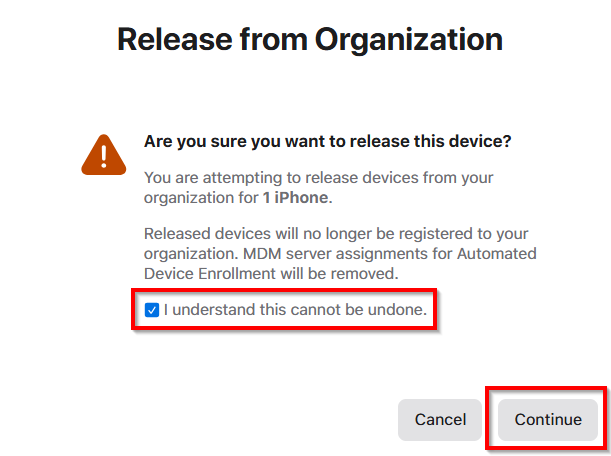Click the word 'Release' in the dialog title
The height and width of the screenshot is (456, 611).
tap(175, 40)
